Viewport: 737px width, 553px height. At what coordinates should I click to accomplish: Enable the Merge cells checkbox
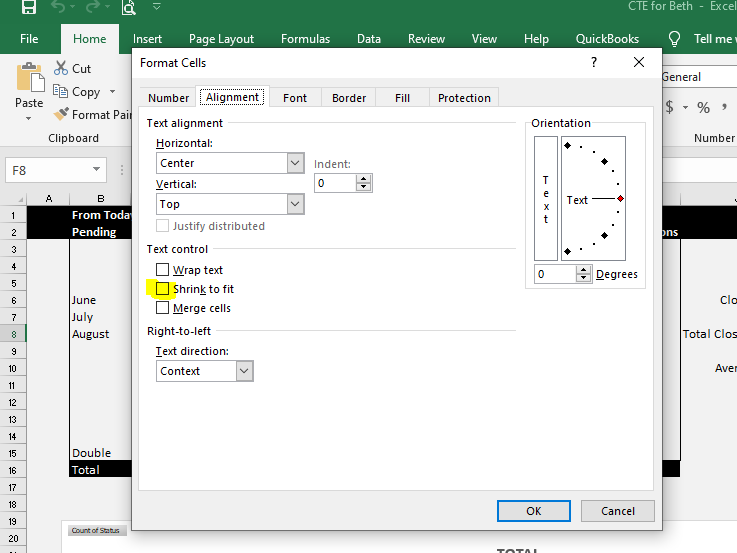[162, 308]
